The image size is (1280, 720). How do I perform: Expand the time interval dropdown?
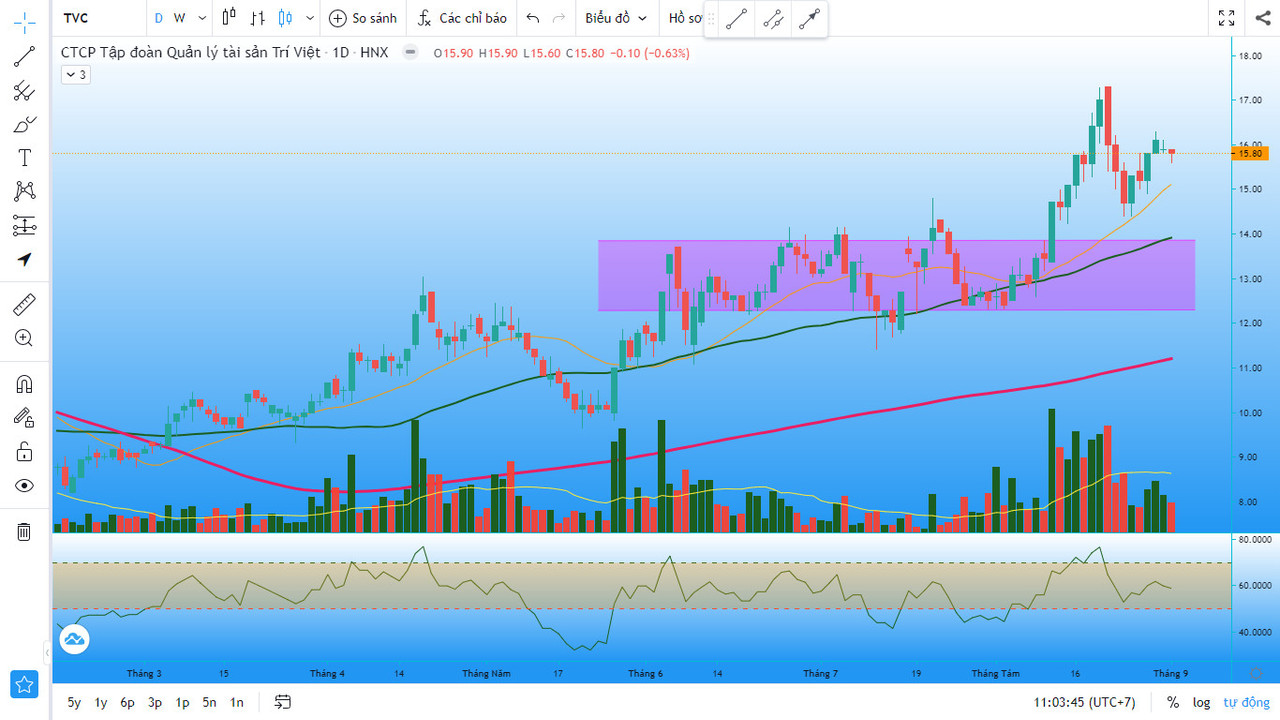coord(202,18)
